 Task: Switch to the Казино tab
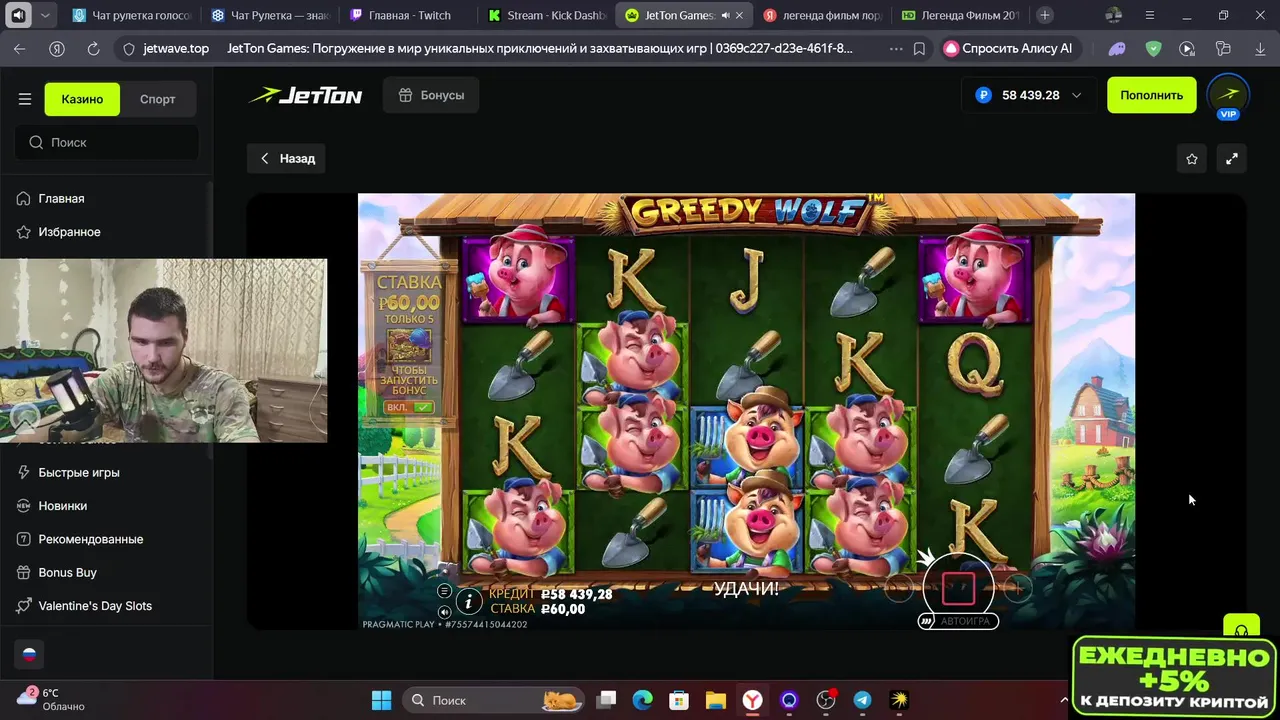click(x=82, y=99)
